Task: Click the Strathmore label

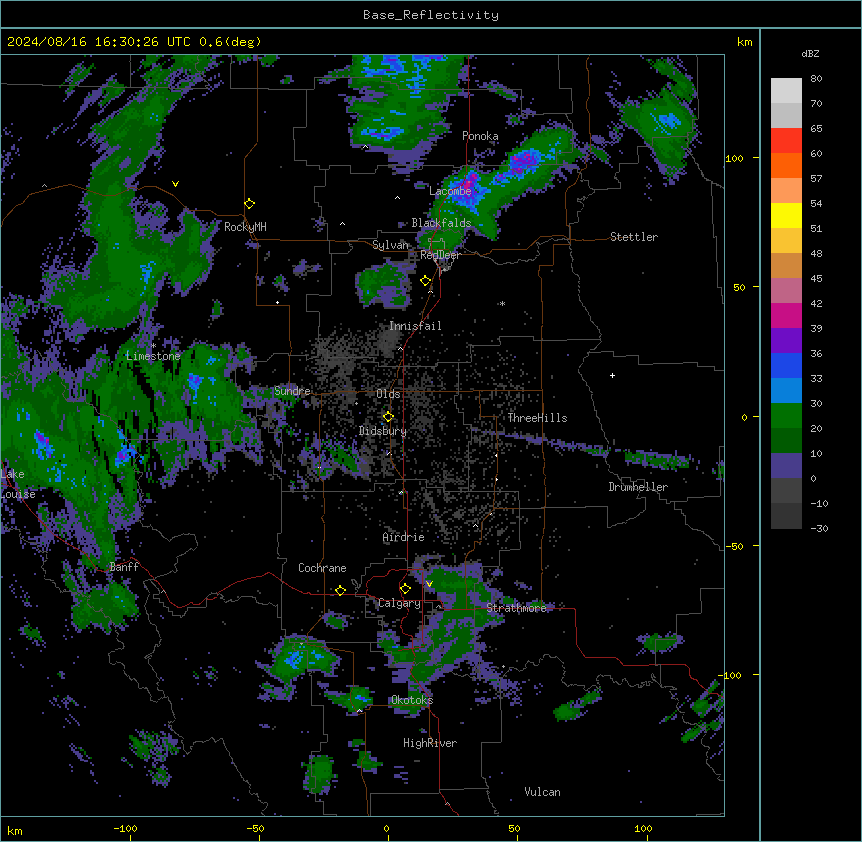Action: pos(516,608)
